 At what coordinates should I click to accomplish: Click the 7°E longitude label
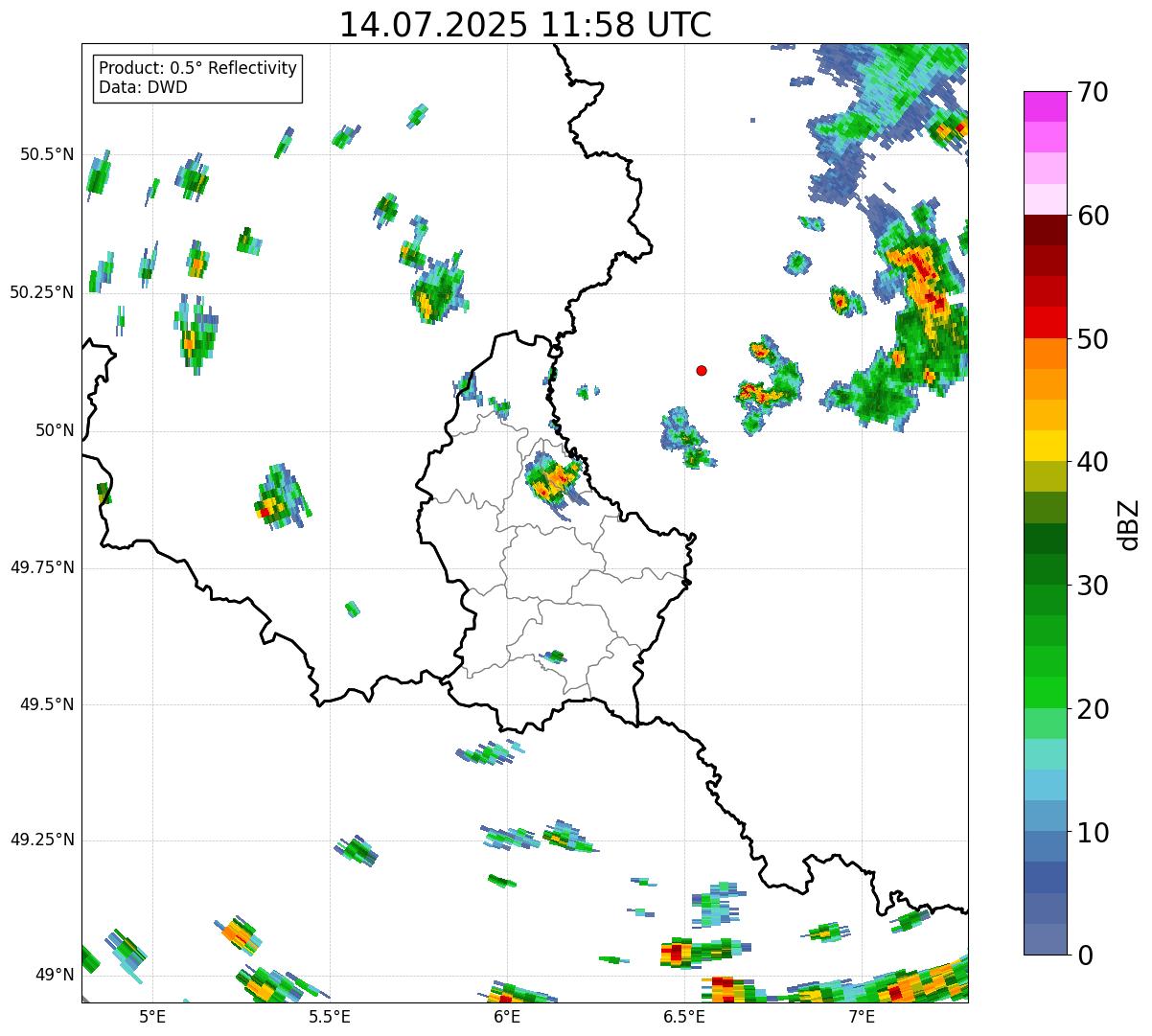pos(863,1017)
